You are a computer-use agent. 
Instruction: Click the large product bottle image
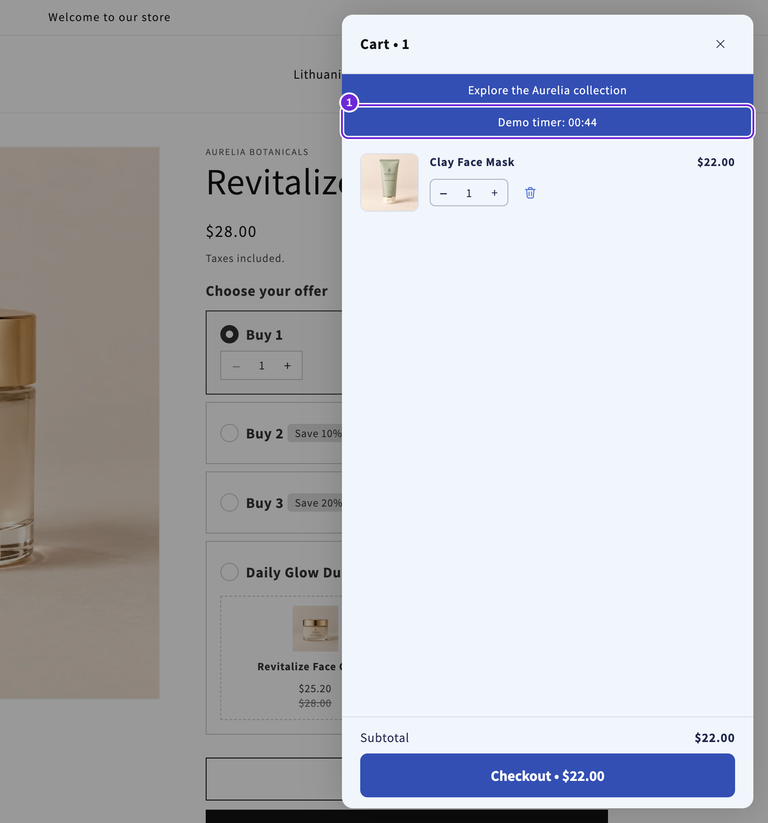tap(80, 423)
